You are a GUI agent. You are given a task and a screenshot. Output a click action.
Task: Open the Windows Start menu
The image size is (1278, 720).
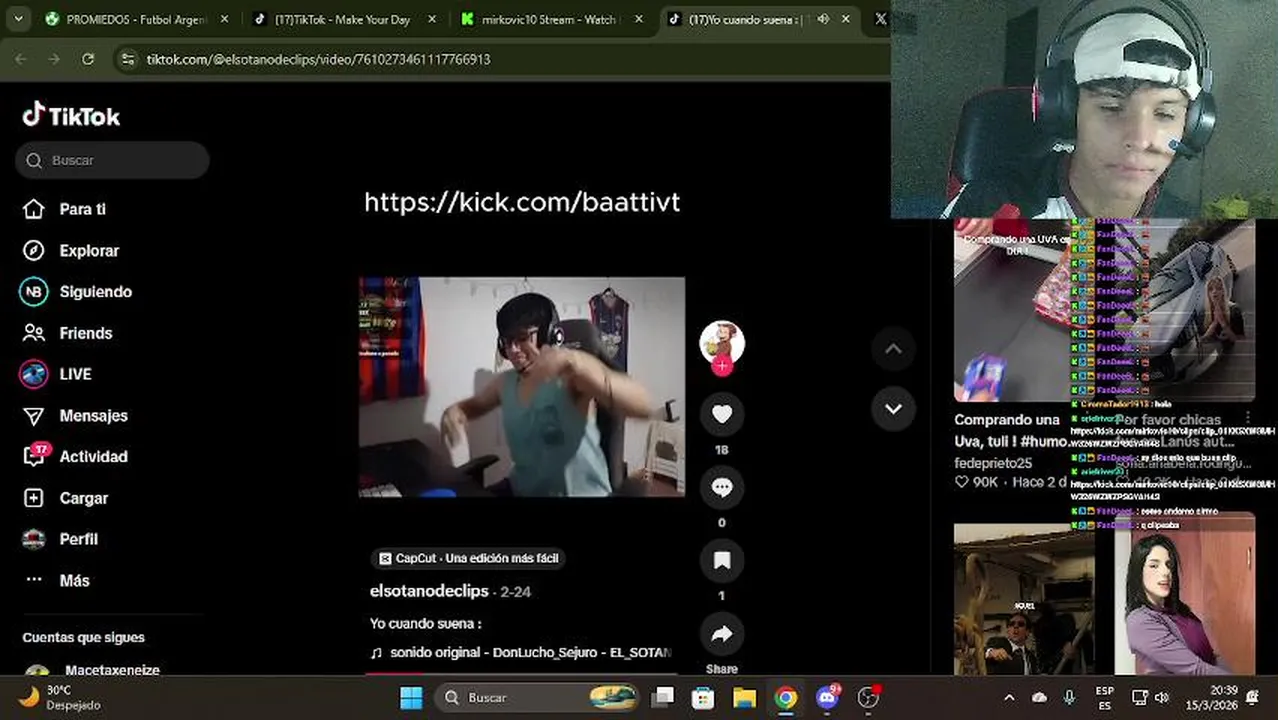[411, 697]
